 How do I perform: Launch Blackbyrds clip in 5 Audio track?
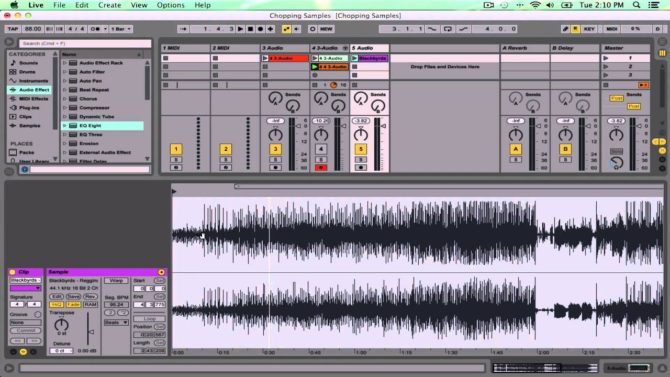click(x=355, y=58)
